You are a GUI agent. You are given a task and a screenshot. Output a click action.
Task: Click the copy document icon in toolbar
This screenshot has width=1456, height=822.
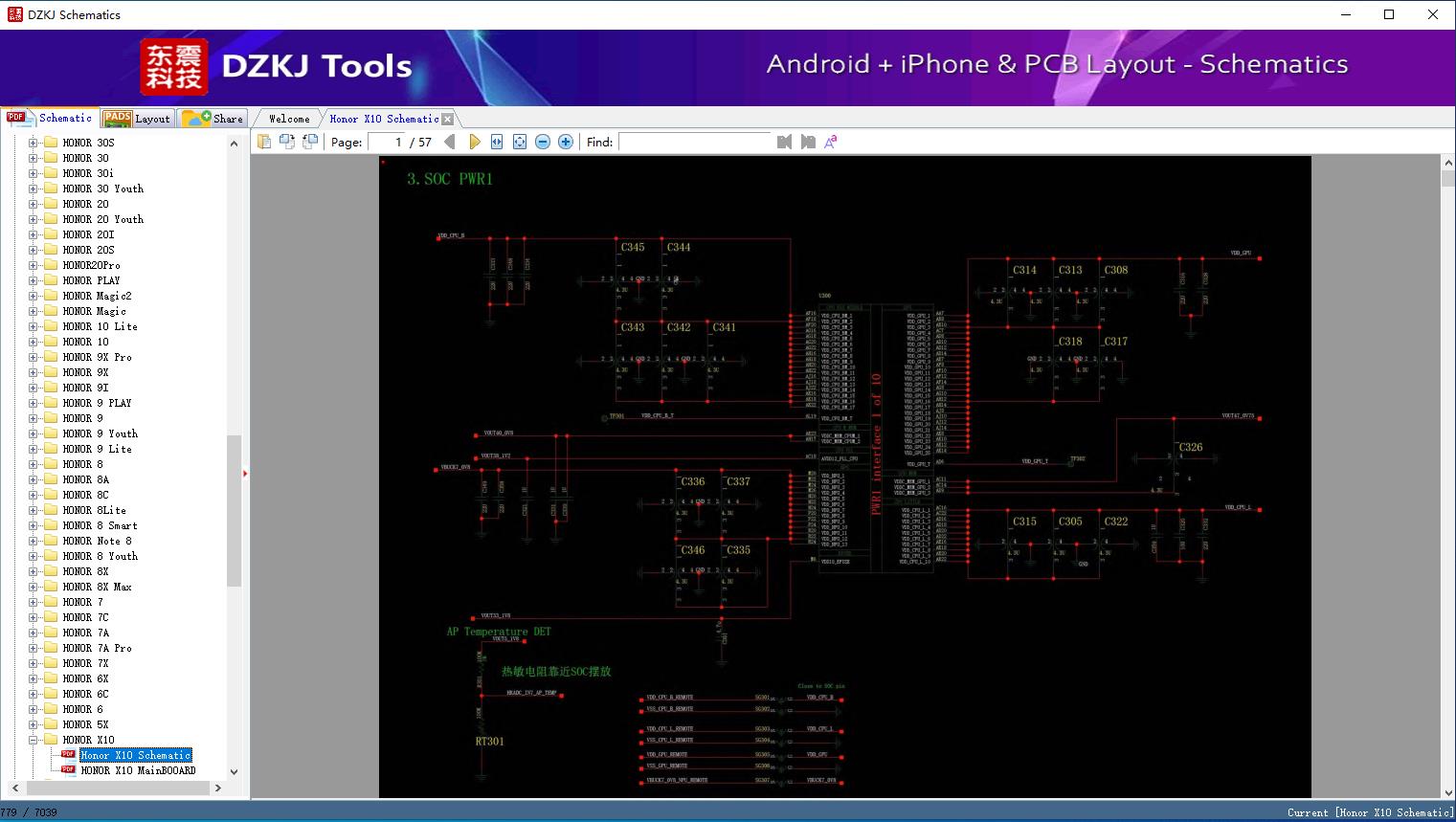pyautogui.click(x=264, y=142)
